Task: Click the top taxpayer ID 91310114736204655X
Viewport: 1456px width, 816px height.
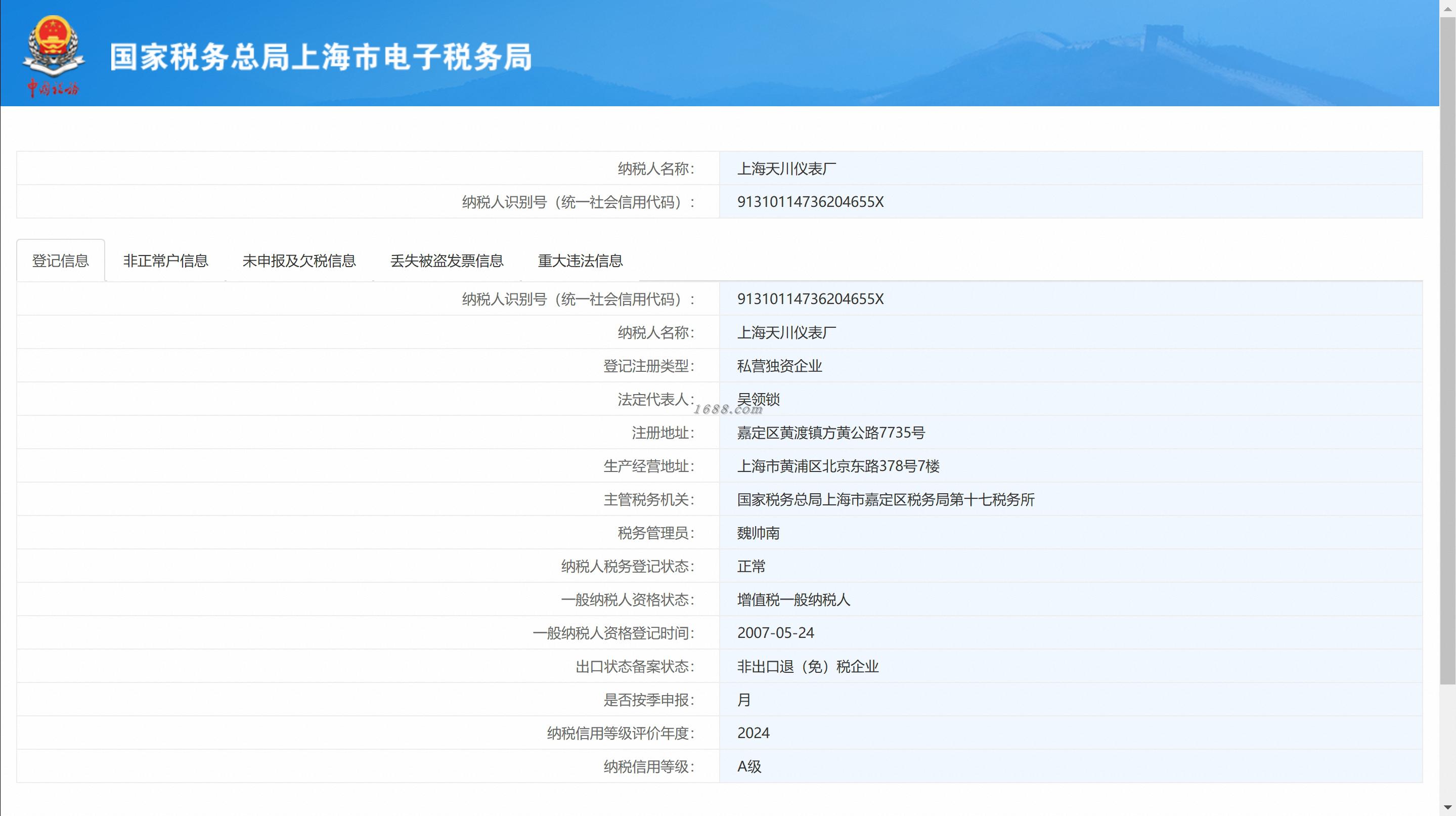Action: [810, 202]
